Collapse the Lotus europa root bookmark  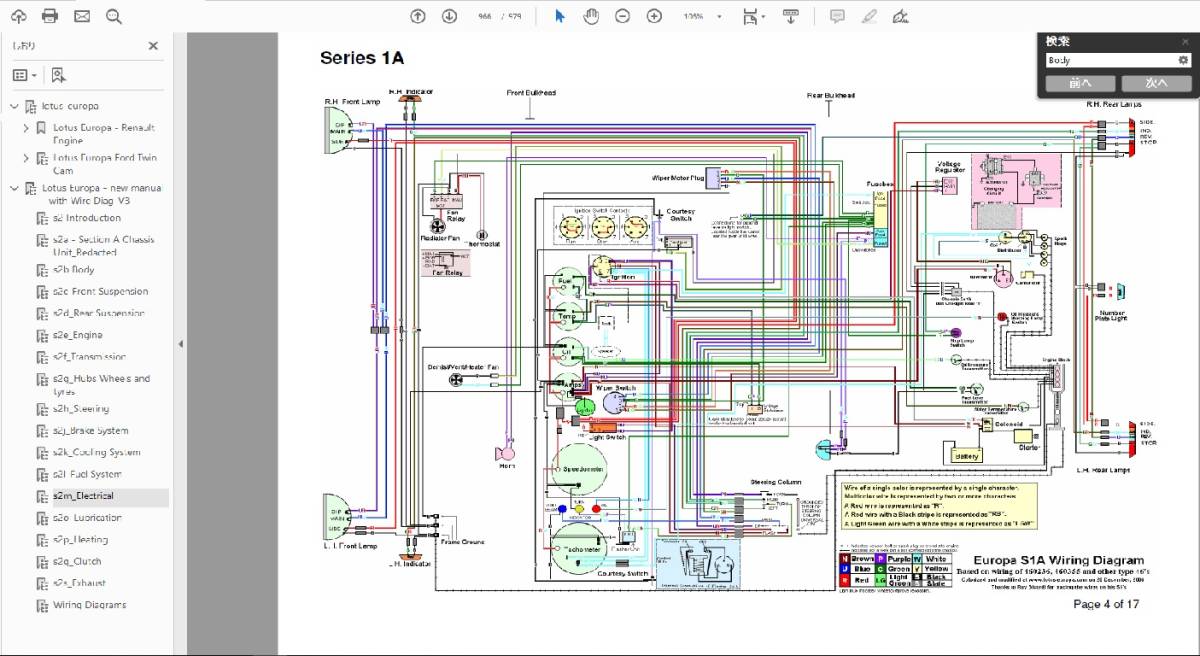pos(14,106)
